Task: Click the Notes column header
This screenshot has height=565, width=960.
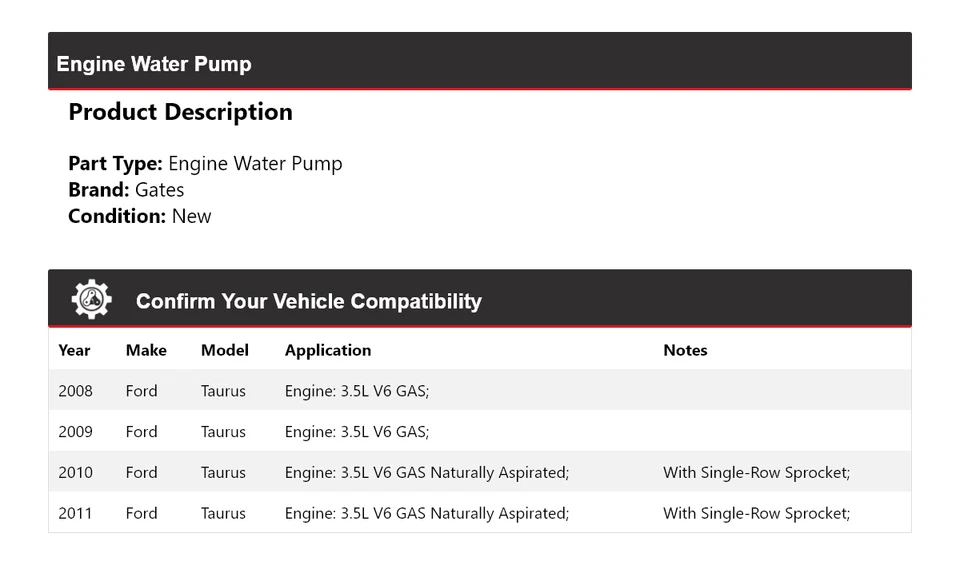Action: [x=685, y=350]
